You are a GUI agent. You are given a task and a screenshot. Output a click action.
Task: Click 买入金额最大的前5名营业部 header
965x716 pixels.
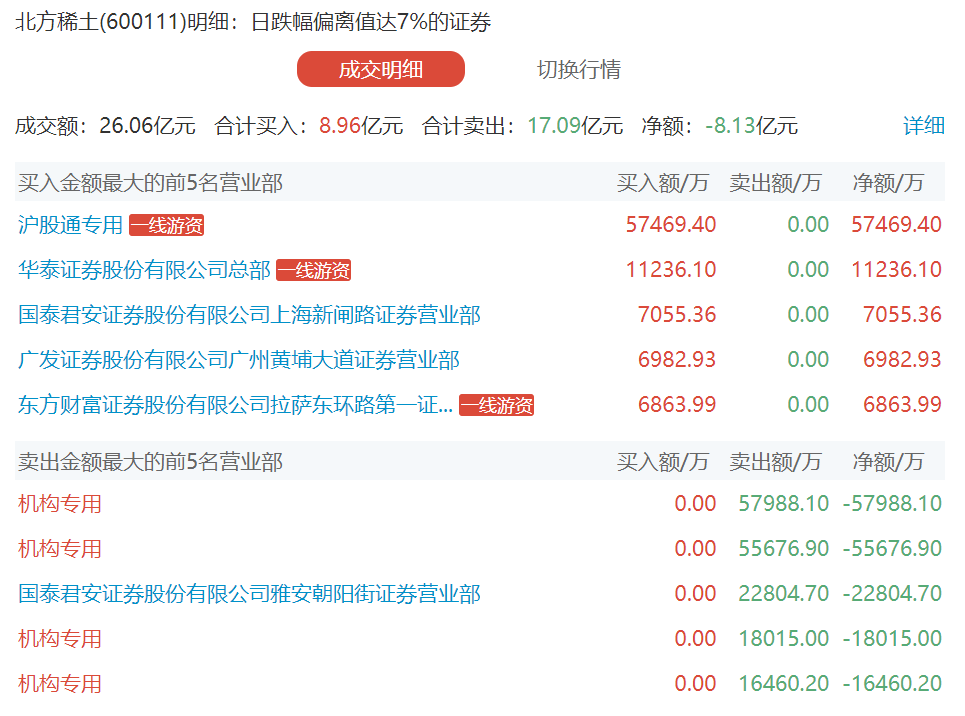(150, 183)
